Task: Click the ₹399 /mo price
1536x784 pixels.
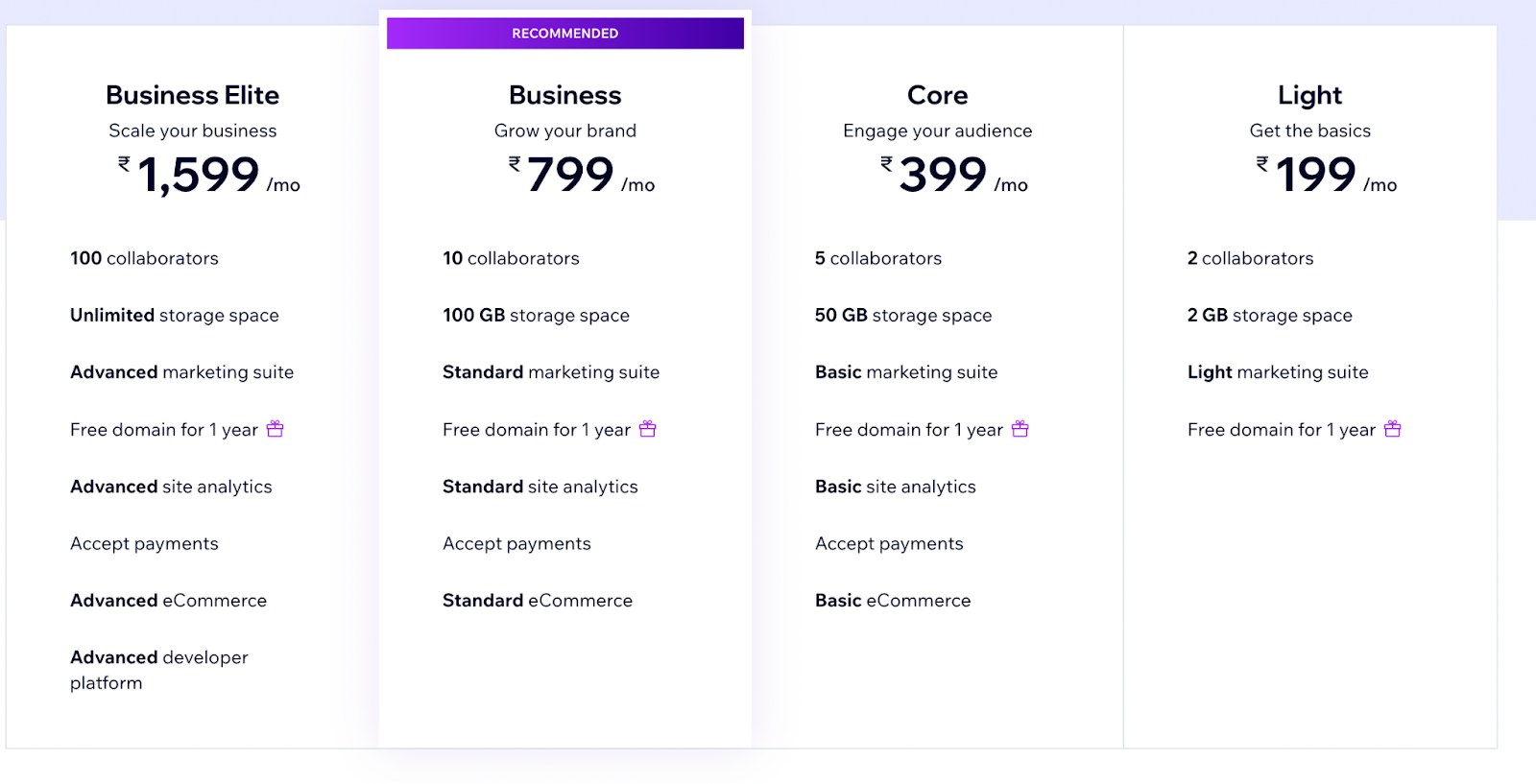Action: (x=954, y=175)
